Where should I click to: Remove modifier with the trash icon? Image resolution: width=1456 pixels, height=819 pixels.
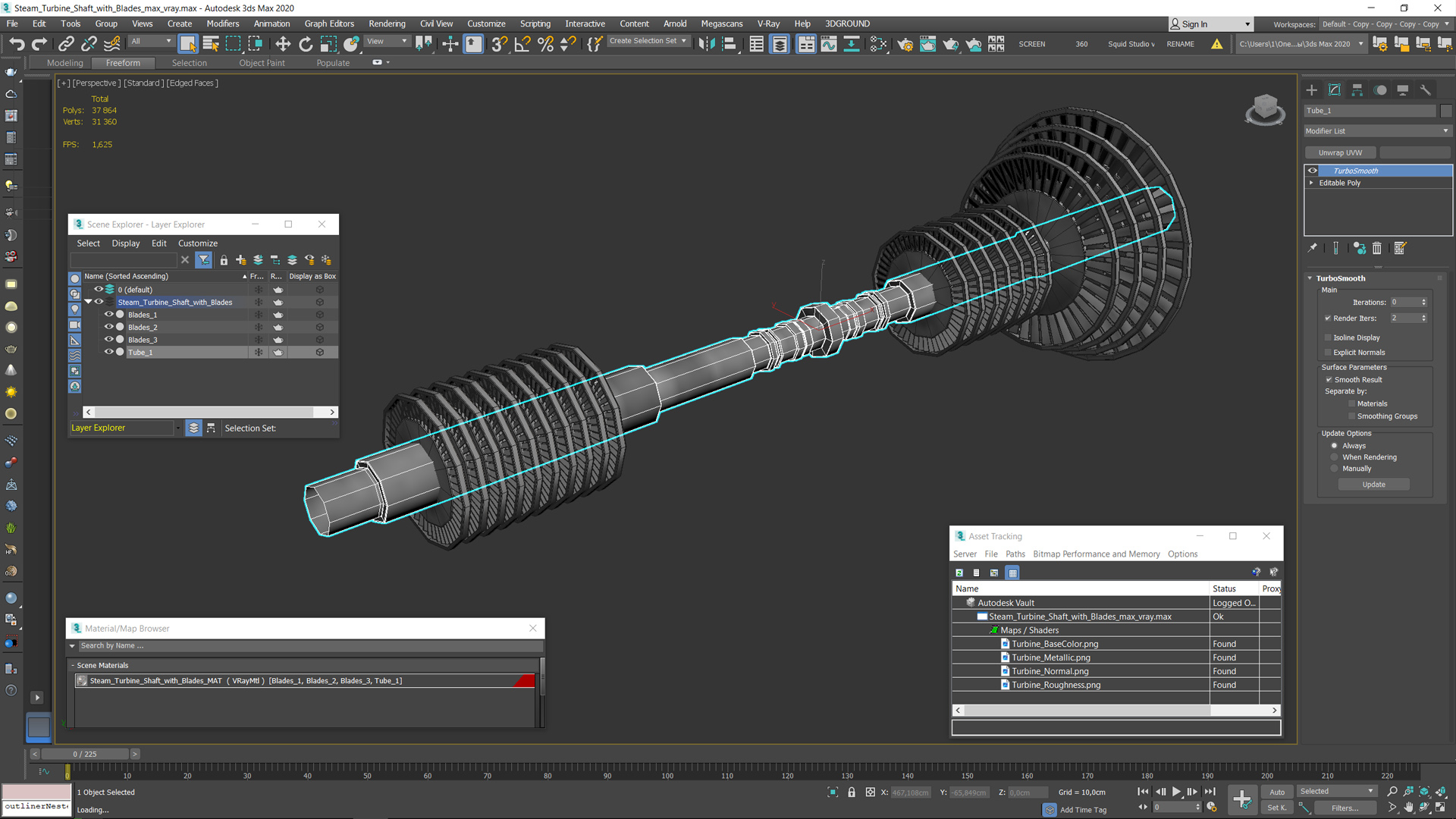pos(1377,248)
